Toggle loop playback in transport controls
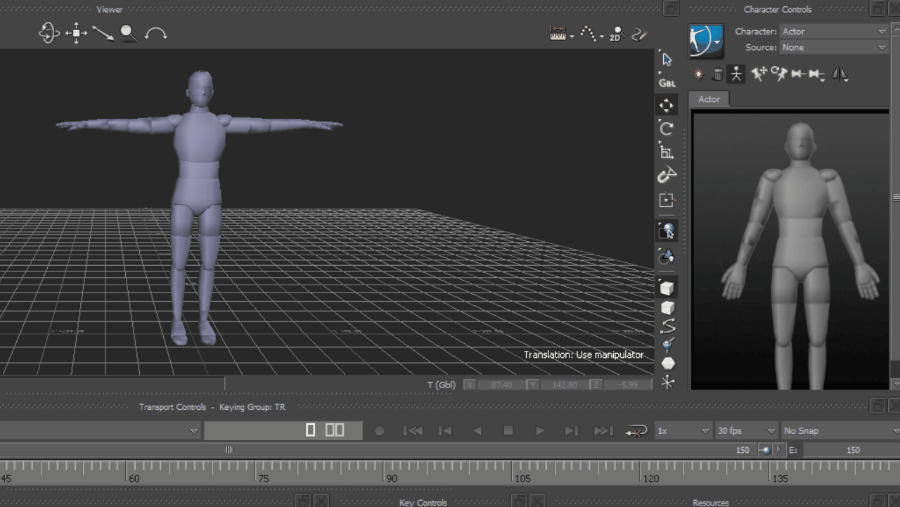 [635, 430]
